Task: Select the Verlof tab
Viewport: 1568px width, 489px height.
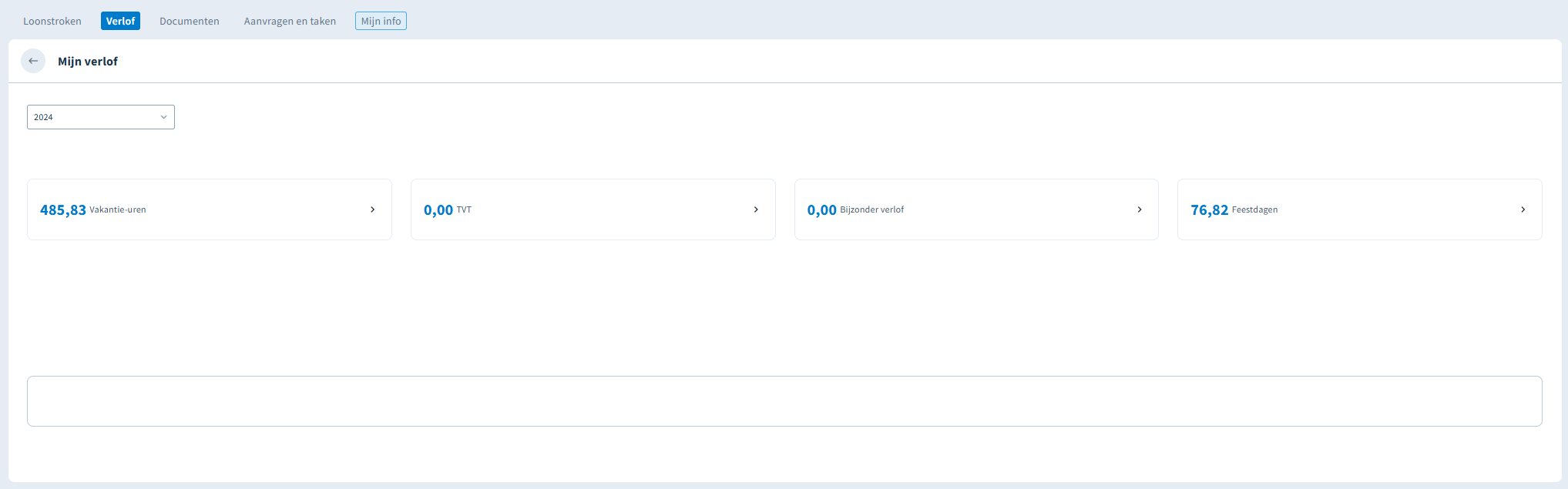Action: pos(120,21)
